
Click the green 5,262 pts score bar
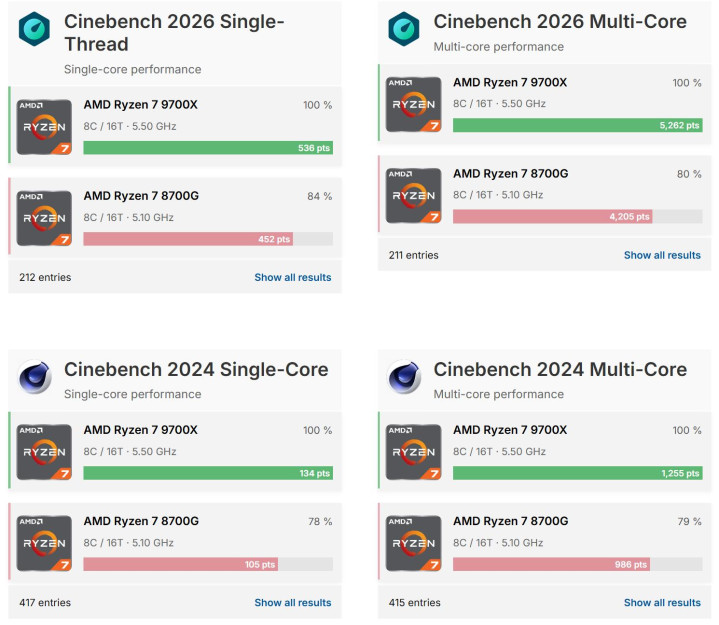577,126
